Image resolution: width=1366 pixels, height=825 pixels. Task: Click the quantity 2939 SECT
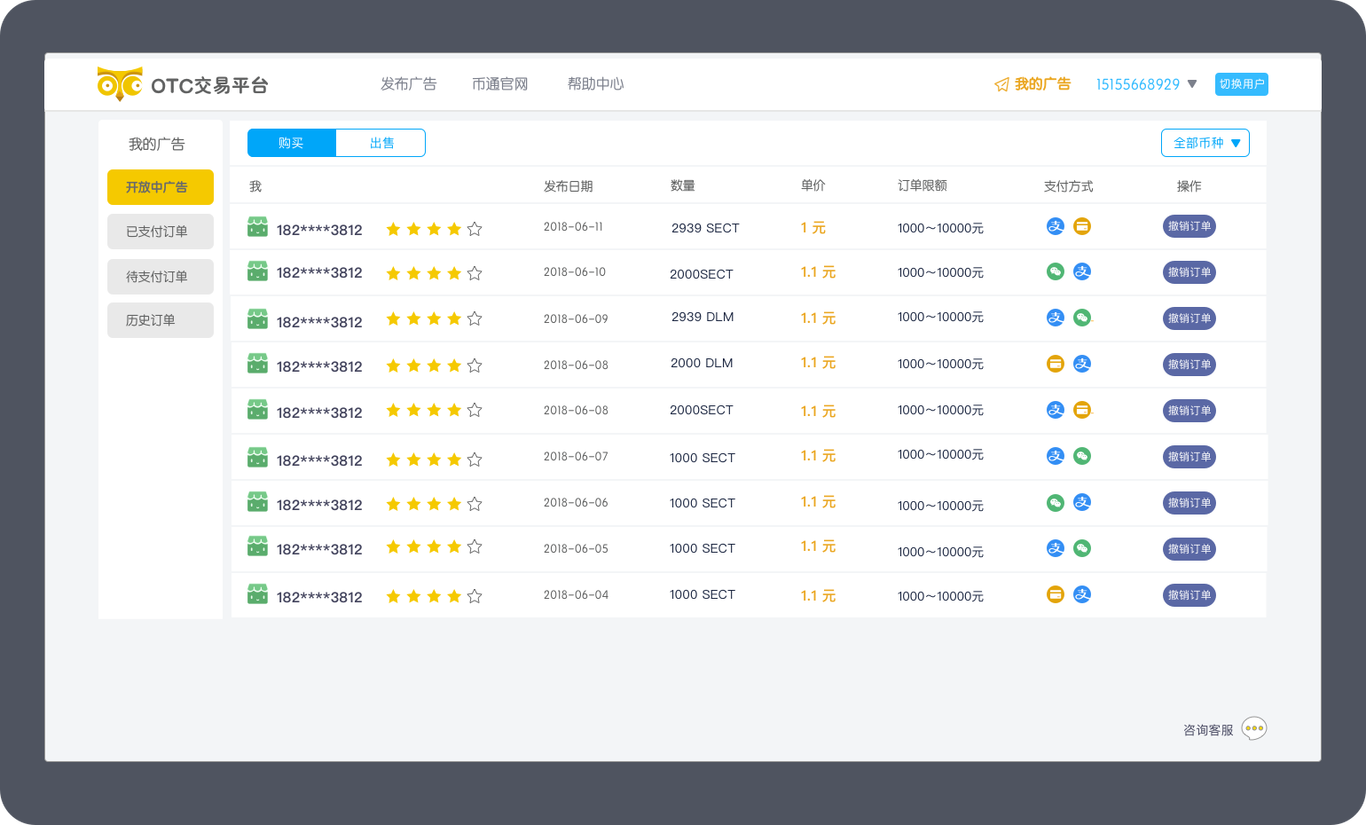coord(705,228)
